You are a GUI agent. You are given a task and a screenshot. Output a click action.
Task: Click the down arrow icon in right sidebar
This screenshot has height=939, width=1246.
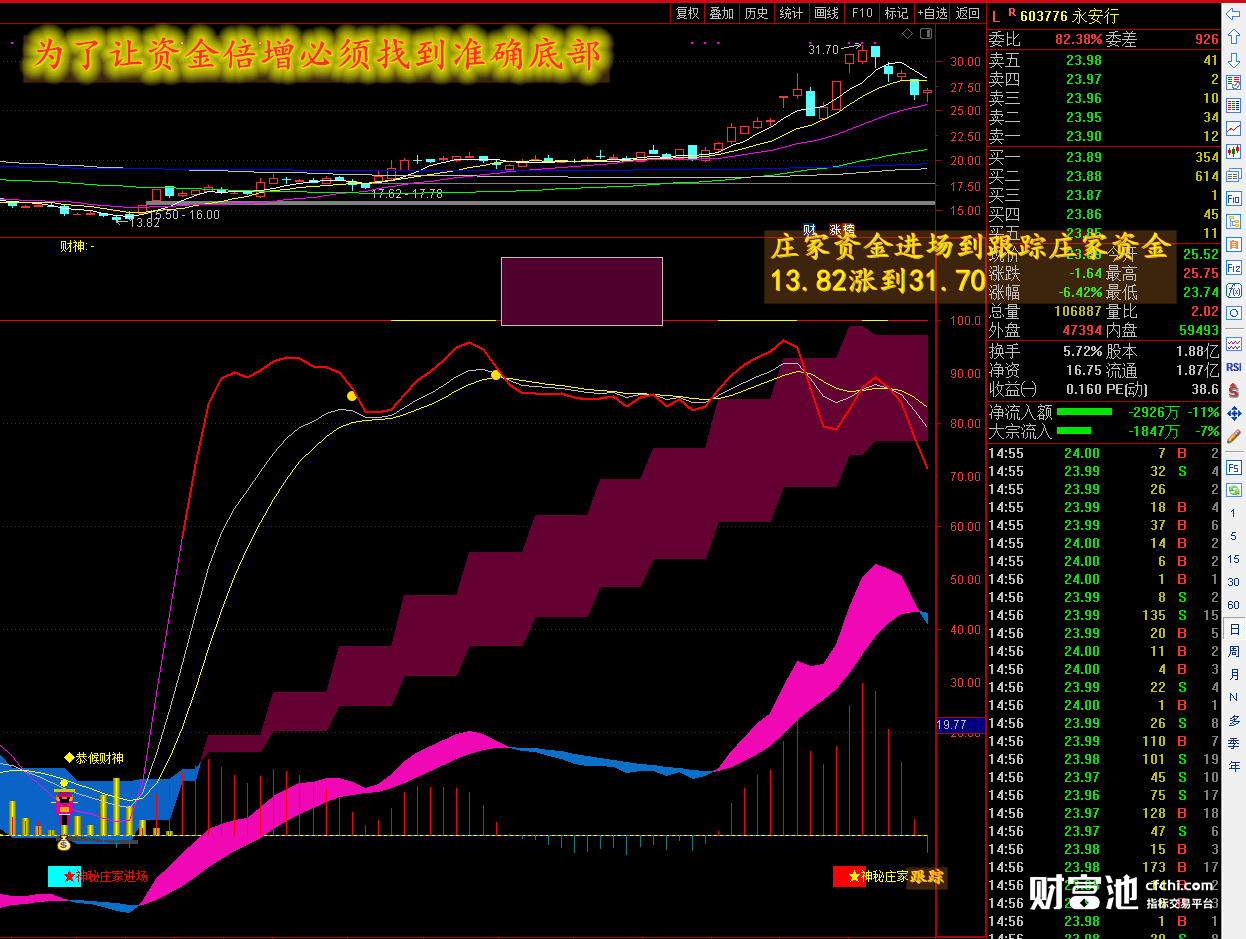[x=1234, y=61]
